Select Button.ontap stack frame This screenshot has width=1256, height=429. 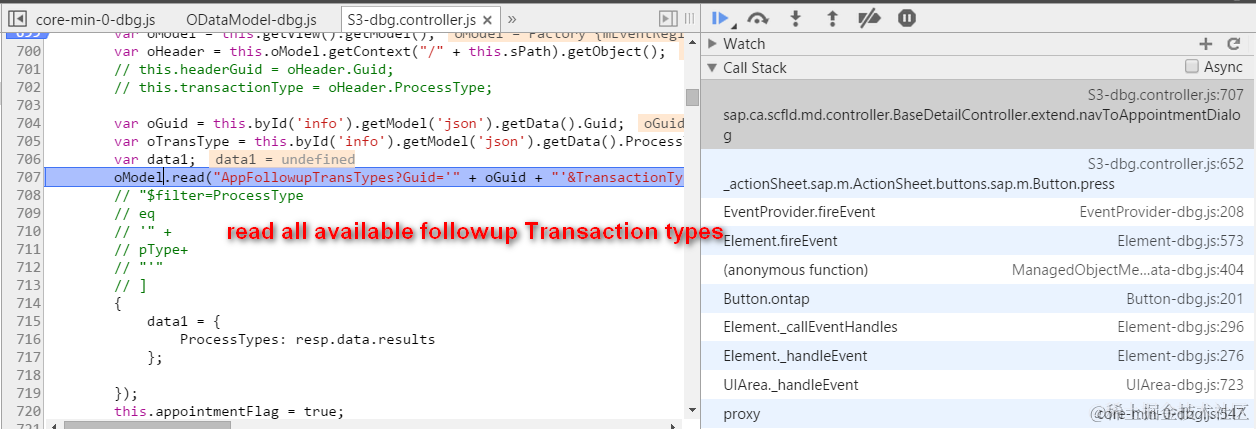point(977,299)
